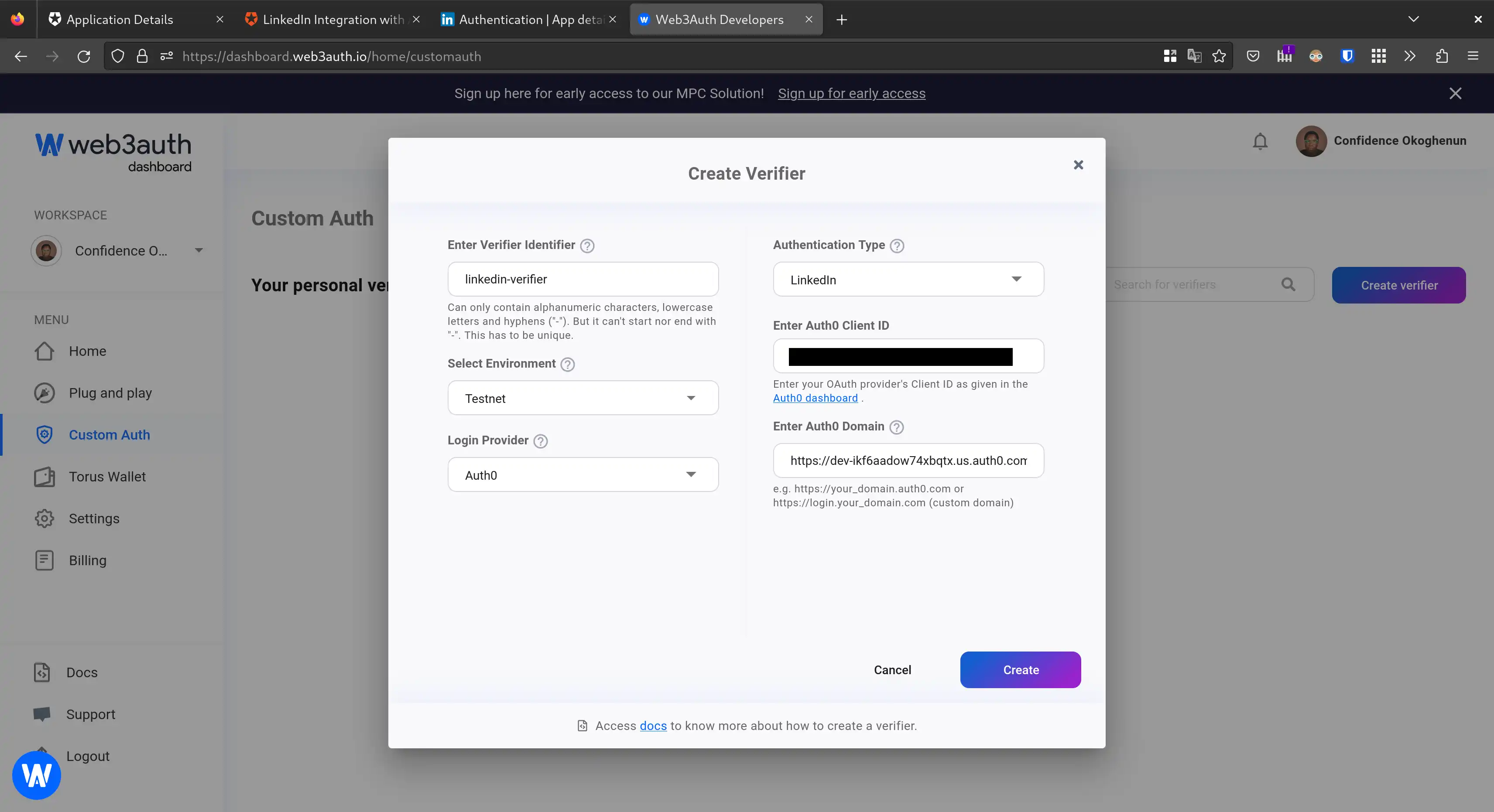Screen dimensions: 1494x812
Task: Switch to the Application Details browser tab
Action: tap(120, 20)
